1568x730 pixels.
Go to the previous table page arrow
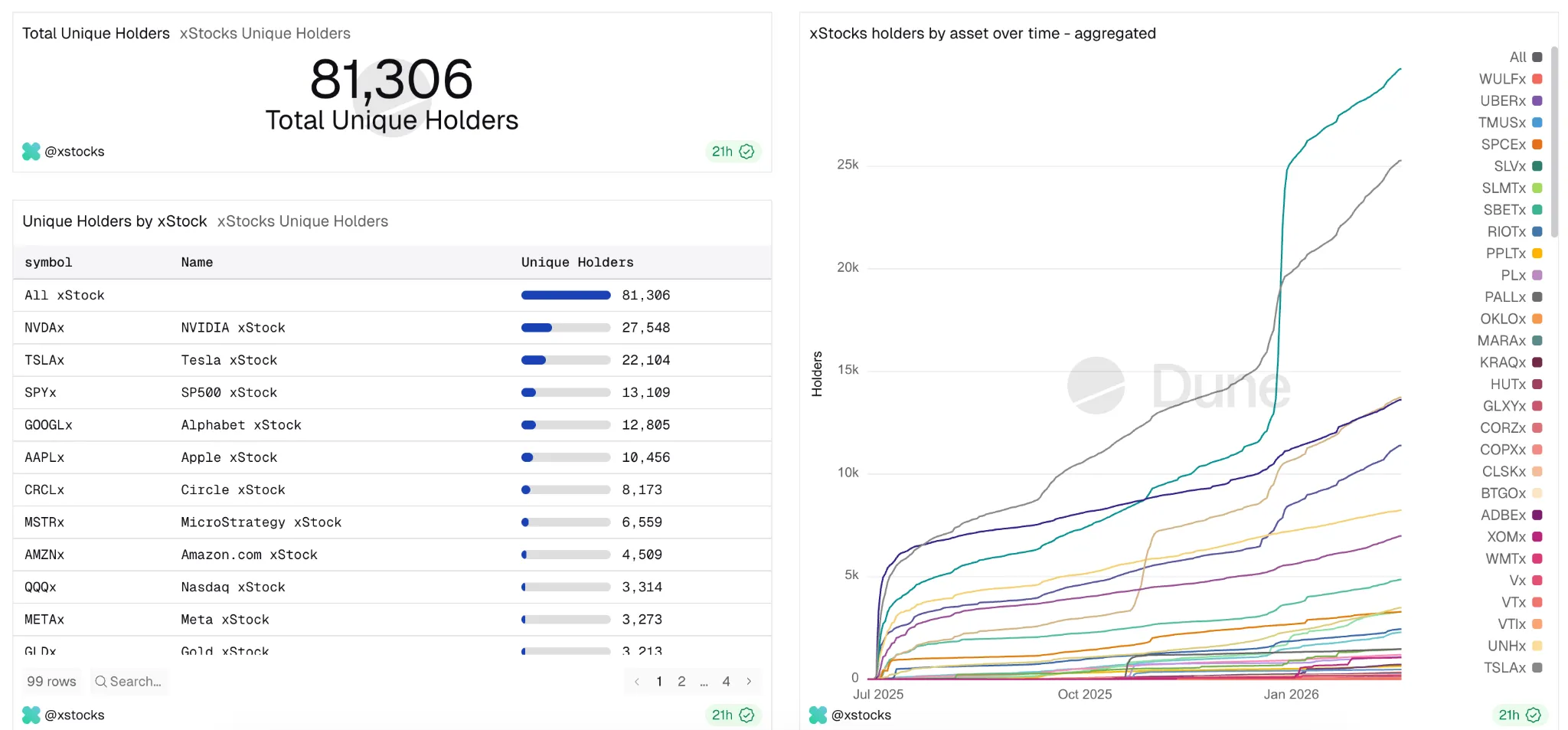636,681
